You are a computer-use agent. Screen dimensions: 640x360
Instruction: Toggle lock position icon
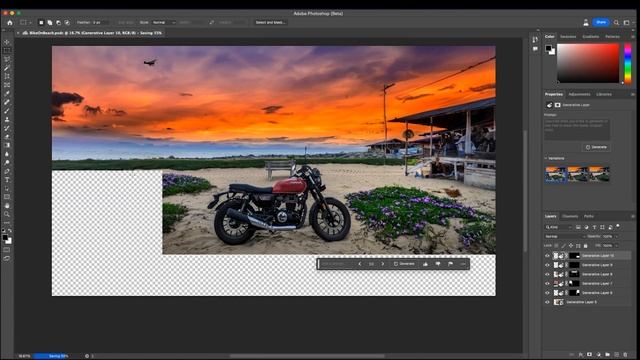pos(571,246)
